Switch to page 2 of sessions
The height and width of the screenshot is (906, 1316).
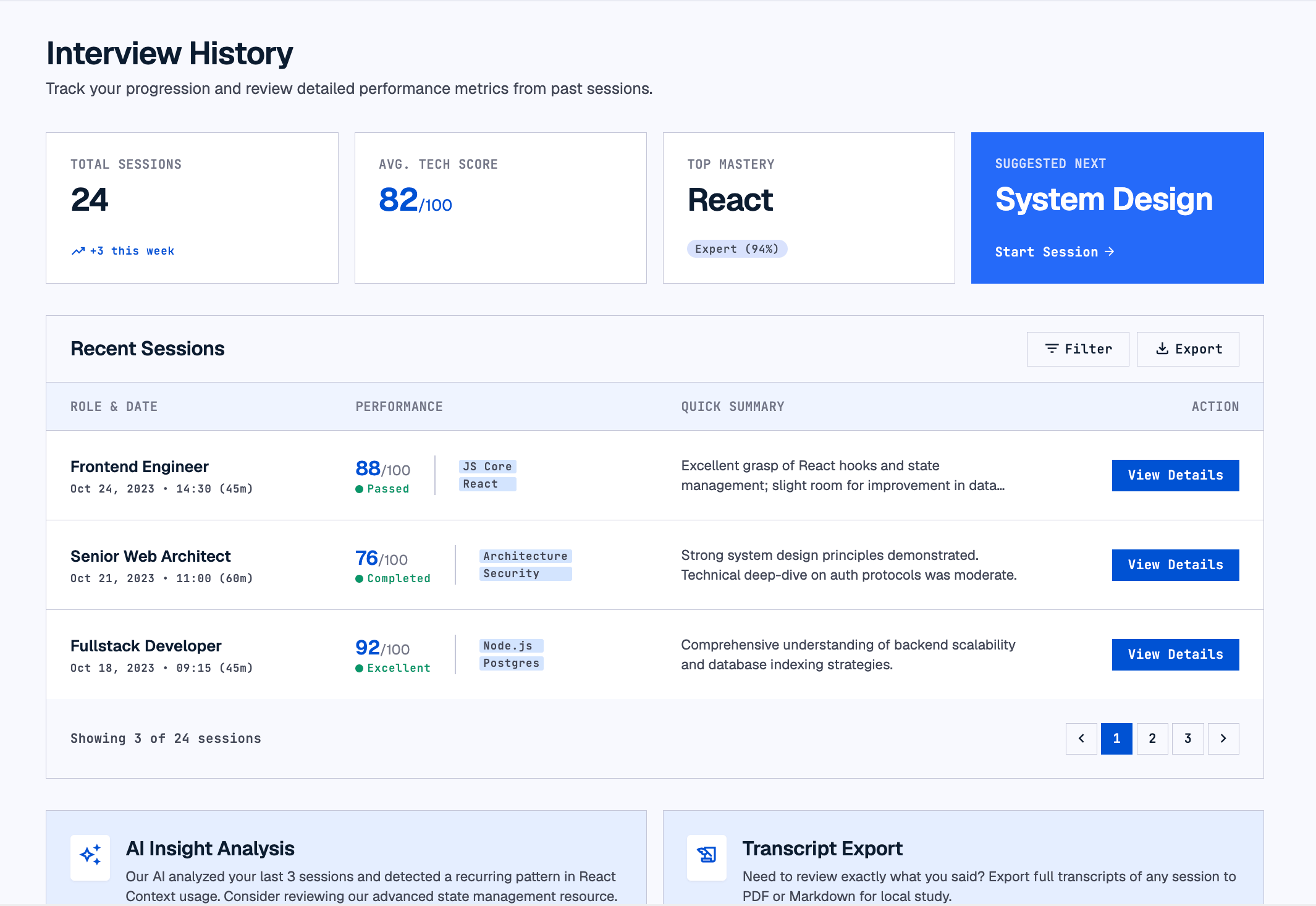click(x=1152, y=739)
